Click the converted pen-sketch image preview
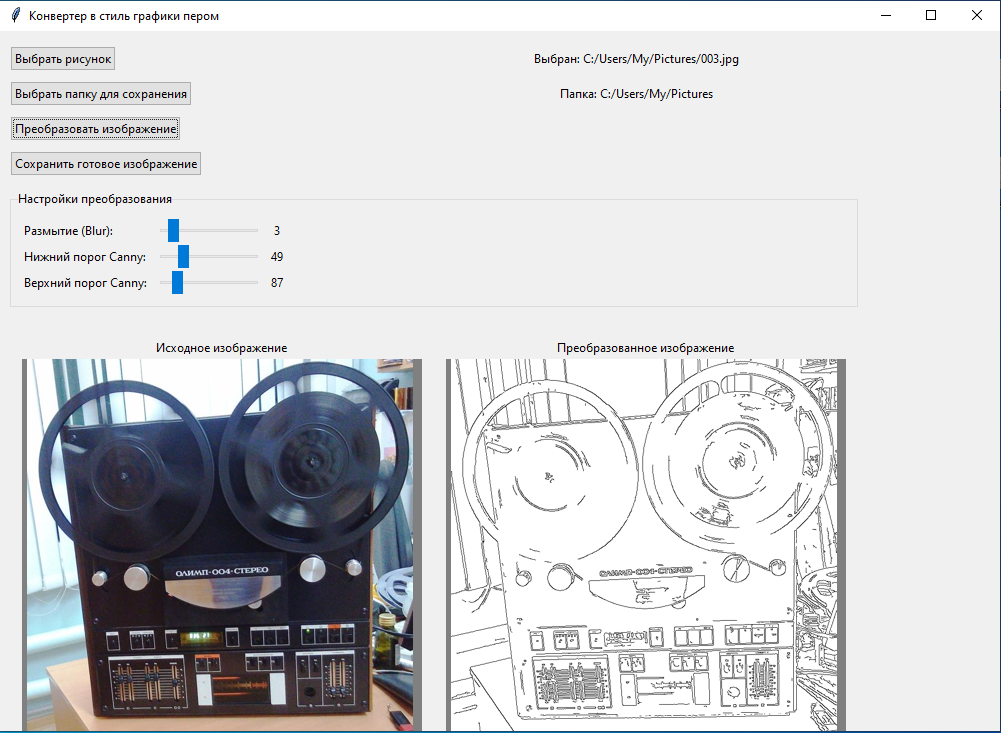The width and height of the screenshot is (1001, 733). (x=645, y=545)
